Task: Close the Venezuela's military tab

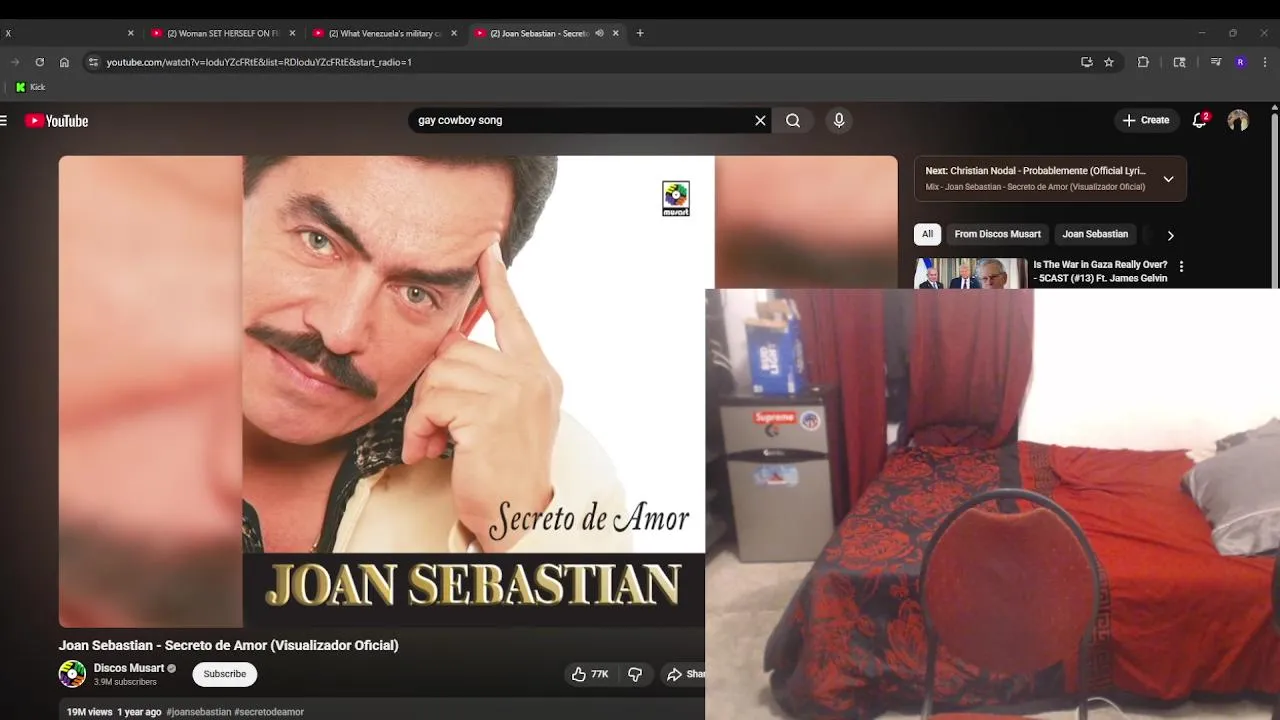Action: click(x=454, y=33)
